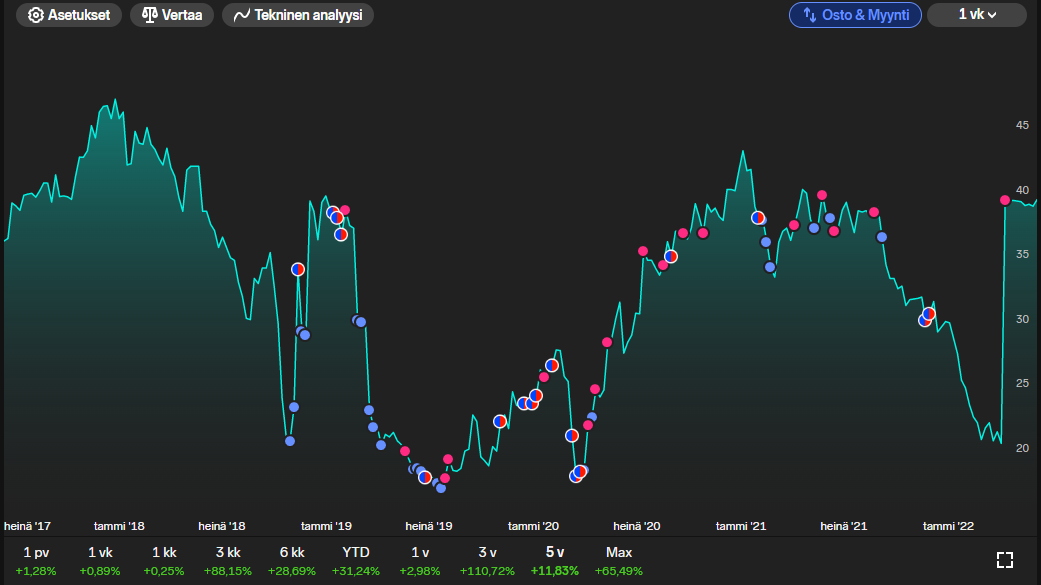The image size is (1041, 585).
Task: Select the YTD range
Action: coord(356,561)
